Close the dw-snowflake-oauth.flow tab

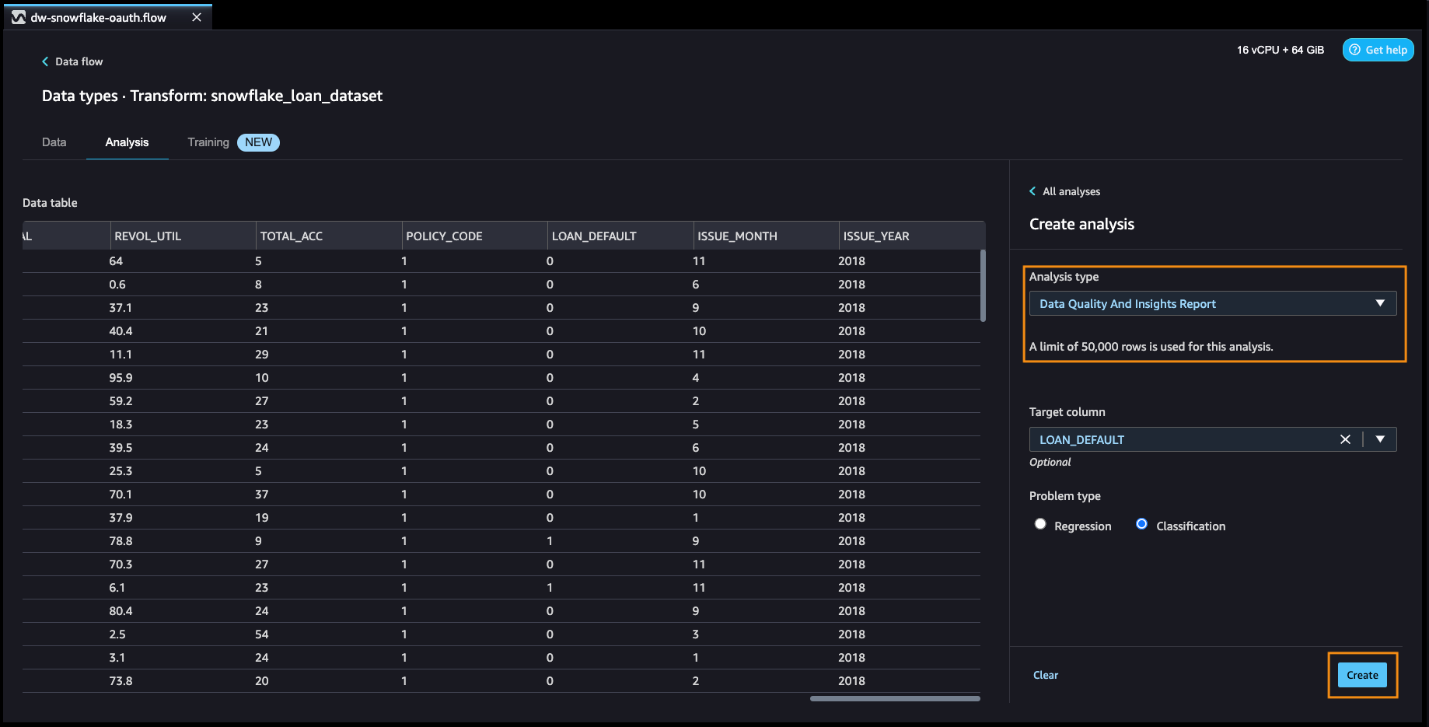coord(196,18)
